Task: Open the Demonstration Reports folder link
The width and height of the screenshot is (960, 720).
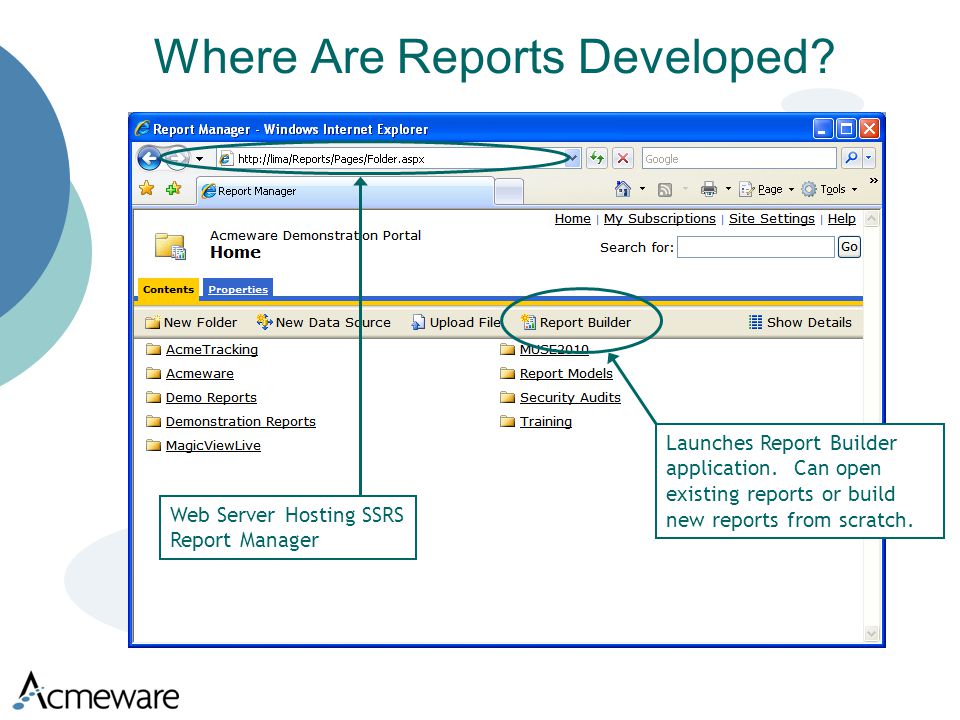Action: click(x=241, y=421)
